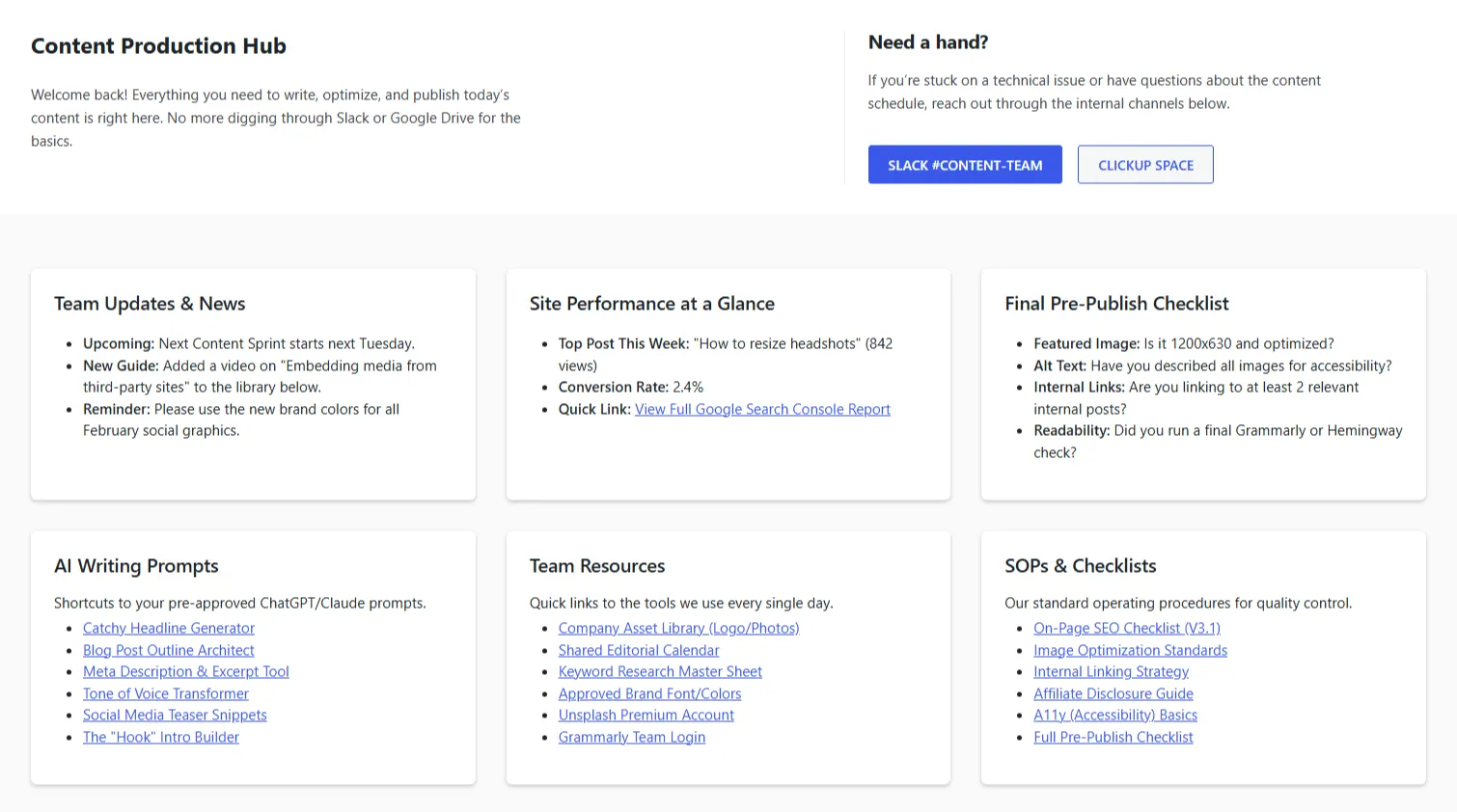The height and width of the screenshot is (812, 1457).
Task: Go to Approved Brand Font/Colors
Action: point(649,693)
